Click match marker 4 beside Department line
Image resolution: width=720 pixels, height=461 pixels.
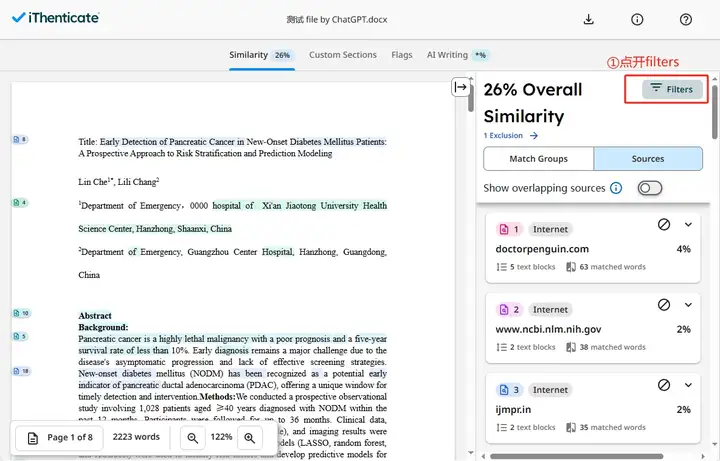(x=20, y=202)
